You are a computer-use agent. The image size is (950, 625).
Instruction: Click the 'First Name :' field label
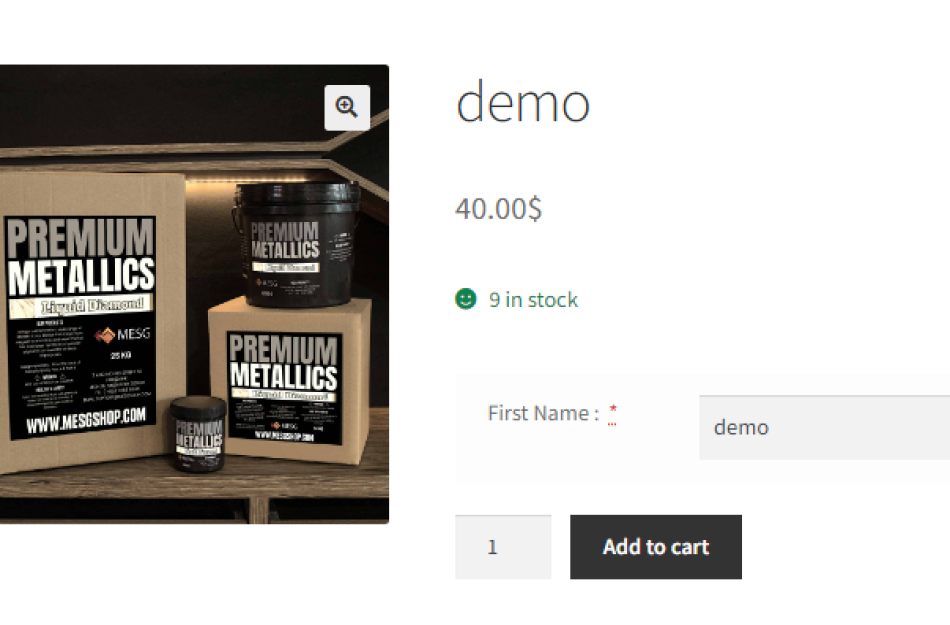click(x=543, y=413)
